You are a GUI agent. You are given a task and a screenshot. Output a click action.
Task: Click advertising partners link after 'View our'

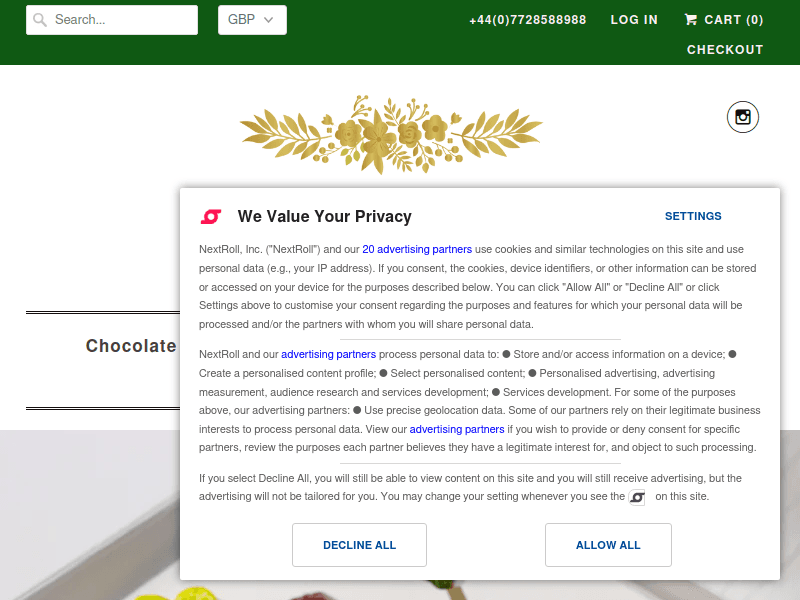(457, 429)
